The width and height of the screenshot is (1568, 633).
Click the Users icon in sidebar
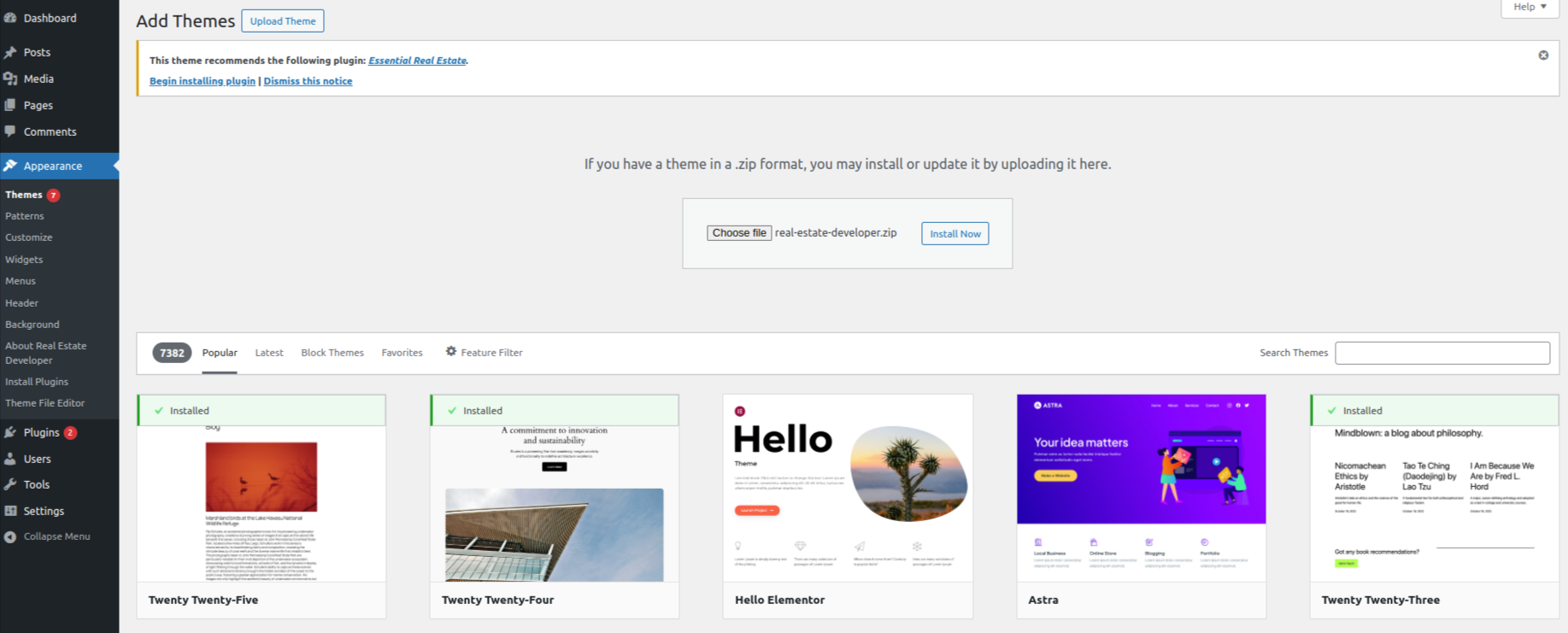pos(10,459)
